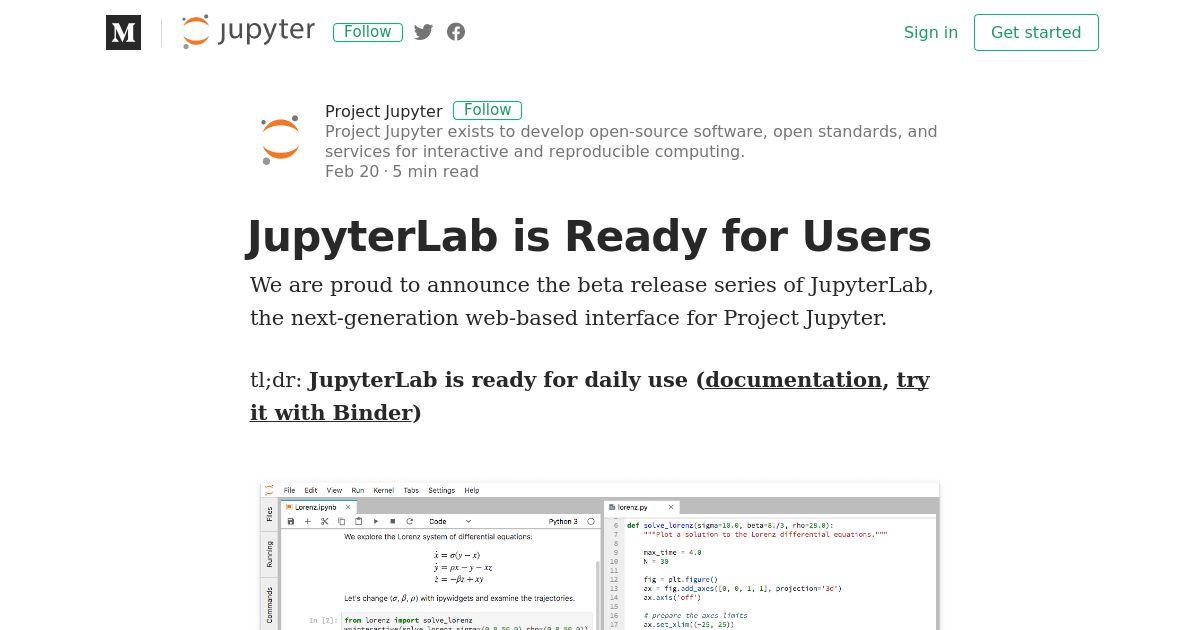Open Edit menu in JupyterLab screenshot
1200x630 pixels.
(311, 490)
